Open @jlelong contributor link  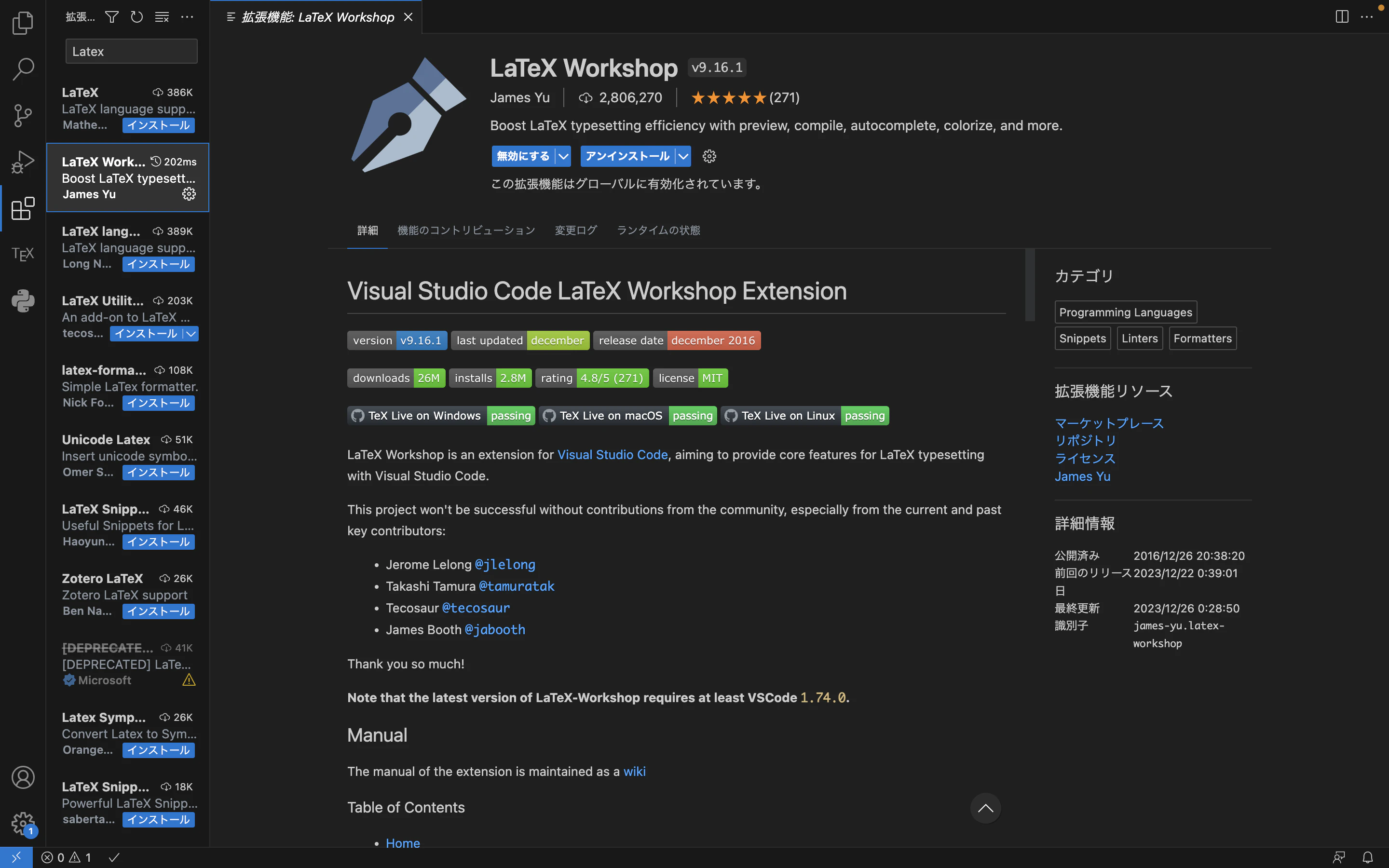(x=505, y=565)
